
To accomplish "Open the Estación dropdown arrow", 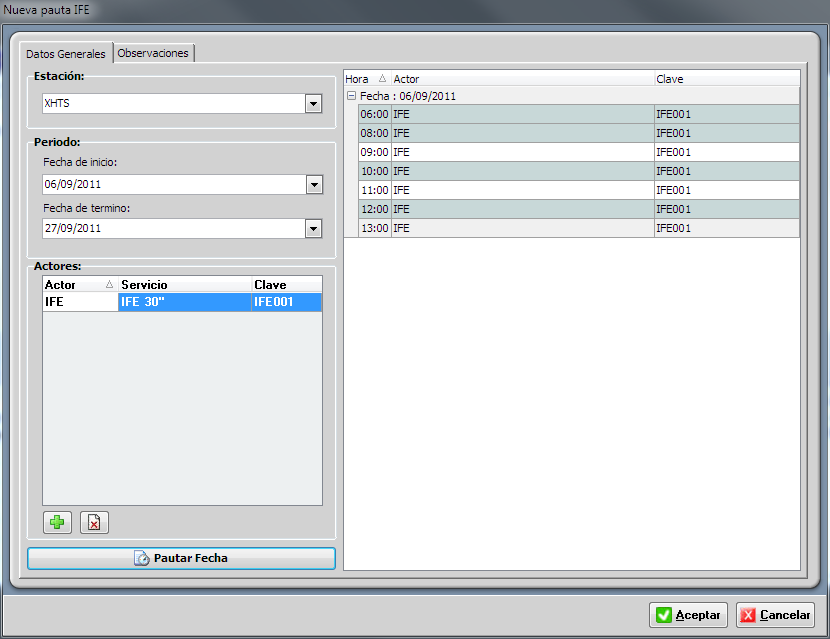I will [x=313, y=103].
